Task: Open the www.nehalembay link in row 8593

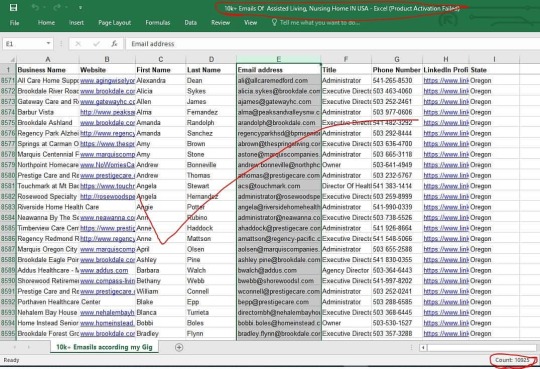Action: pyautogui.click(x=107, y=312)
